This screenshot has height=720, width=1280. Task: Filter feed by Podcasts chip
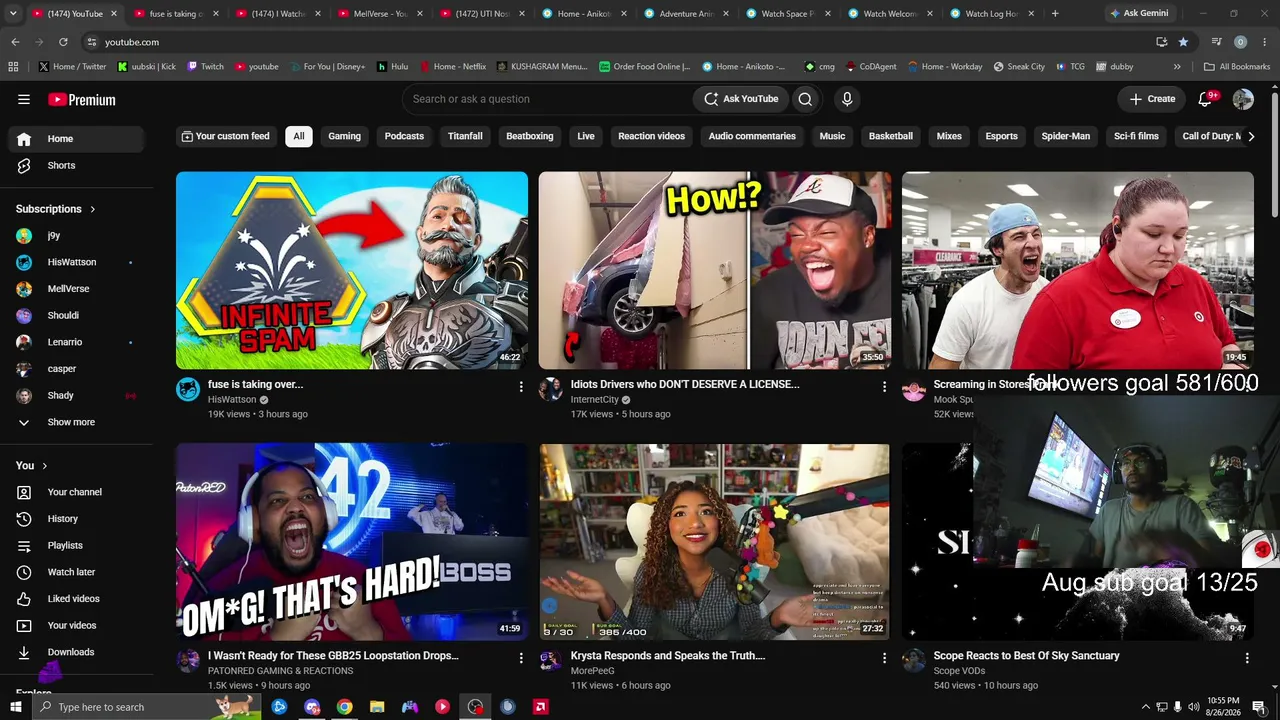[x=404, y=136]
